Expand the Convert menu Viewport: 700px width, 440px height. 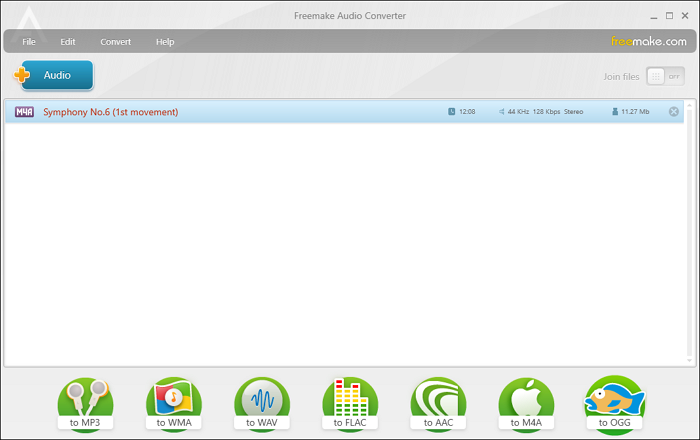point(115,42)
